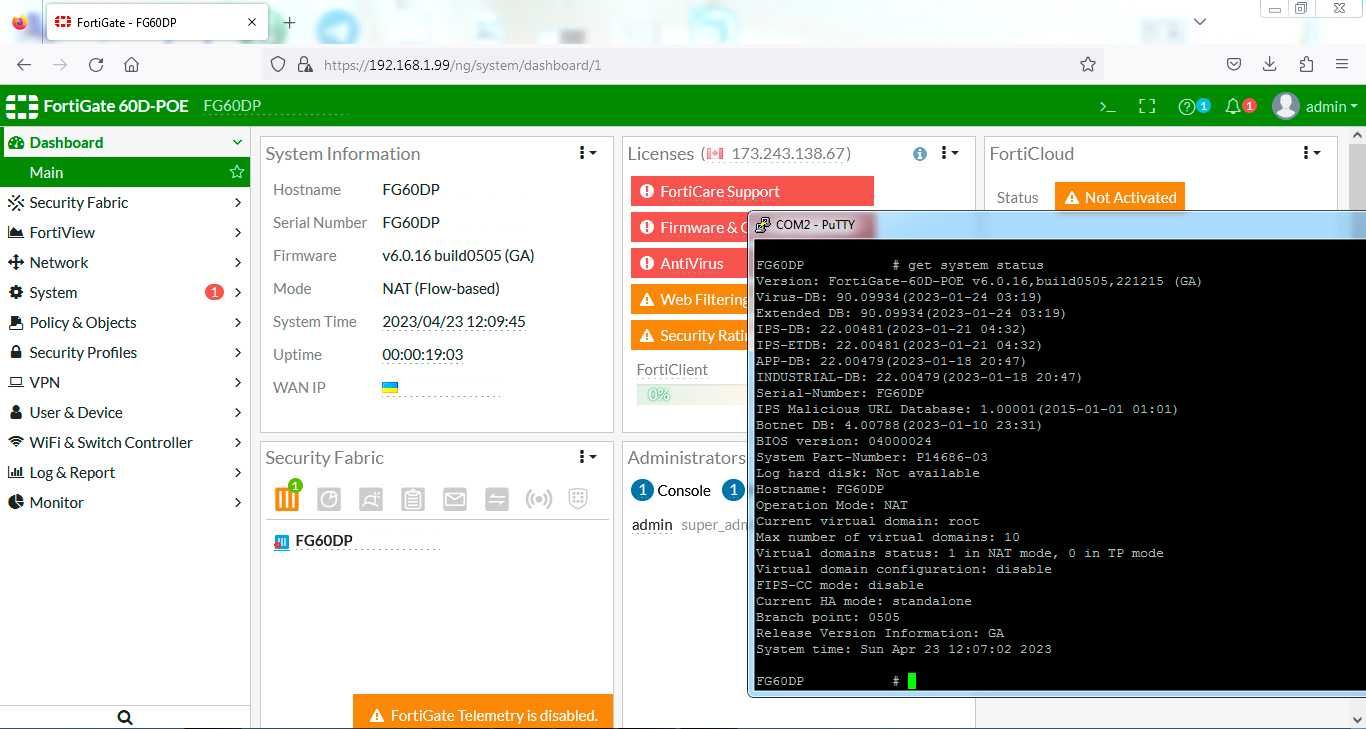Click the COM2 - PuTTY title bar
This screenshot has height=729, width=1366.
1057,225
